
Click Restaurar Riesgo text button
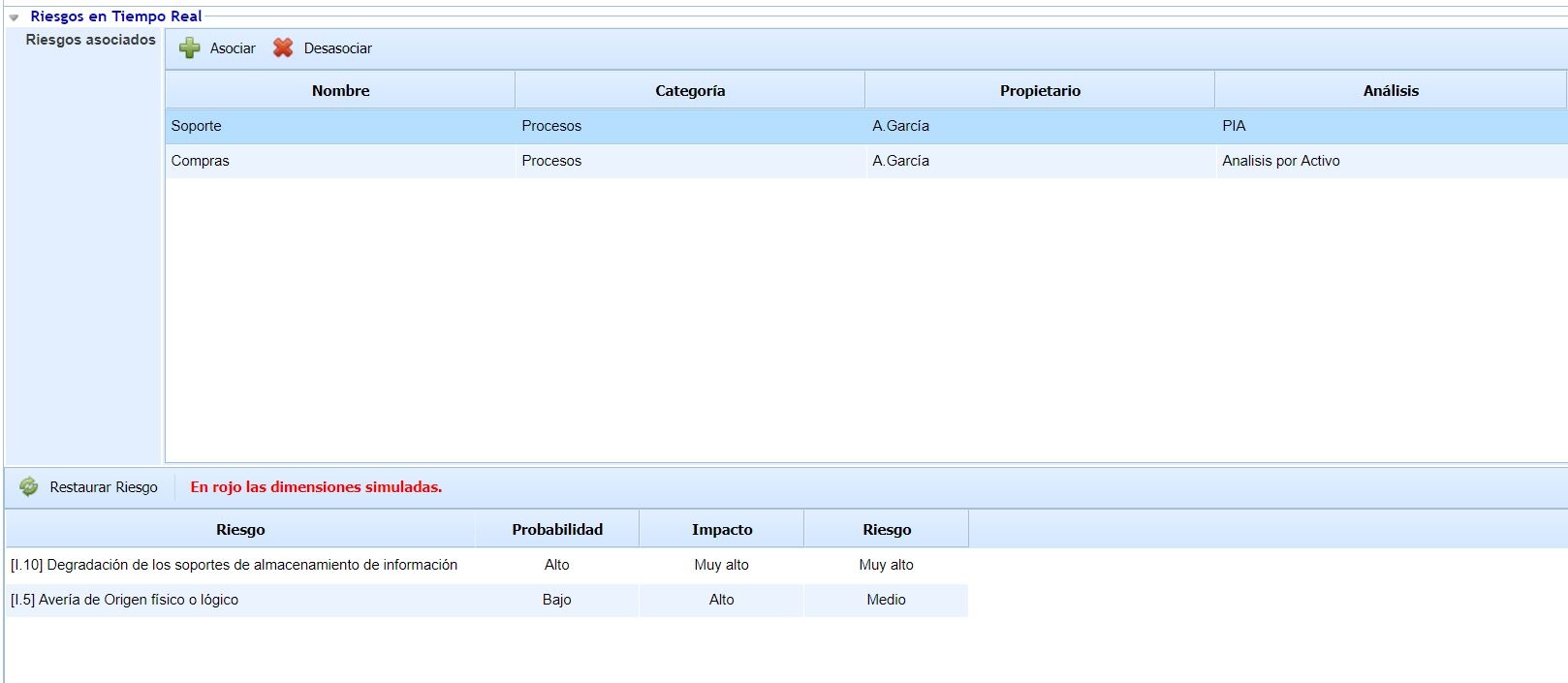point(104,487)
